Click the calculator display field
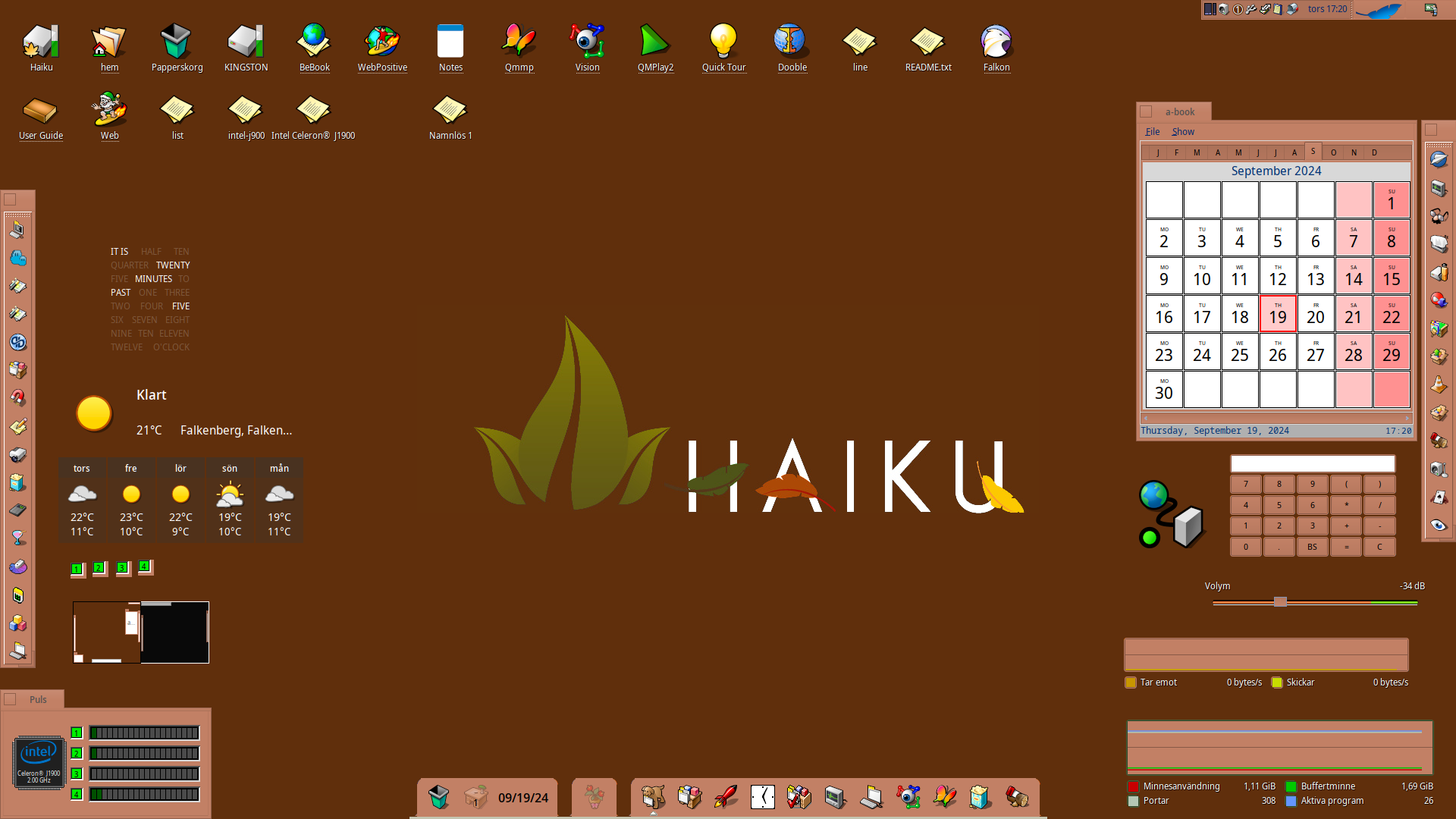 pos(1313,463)
